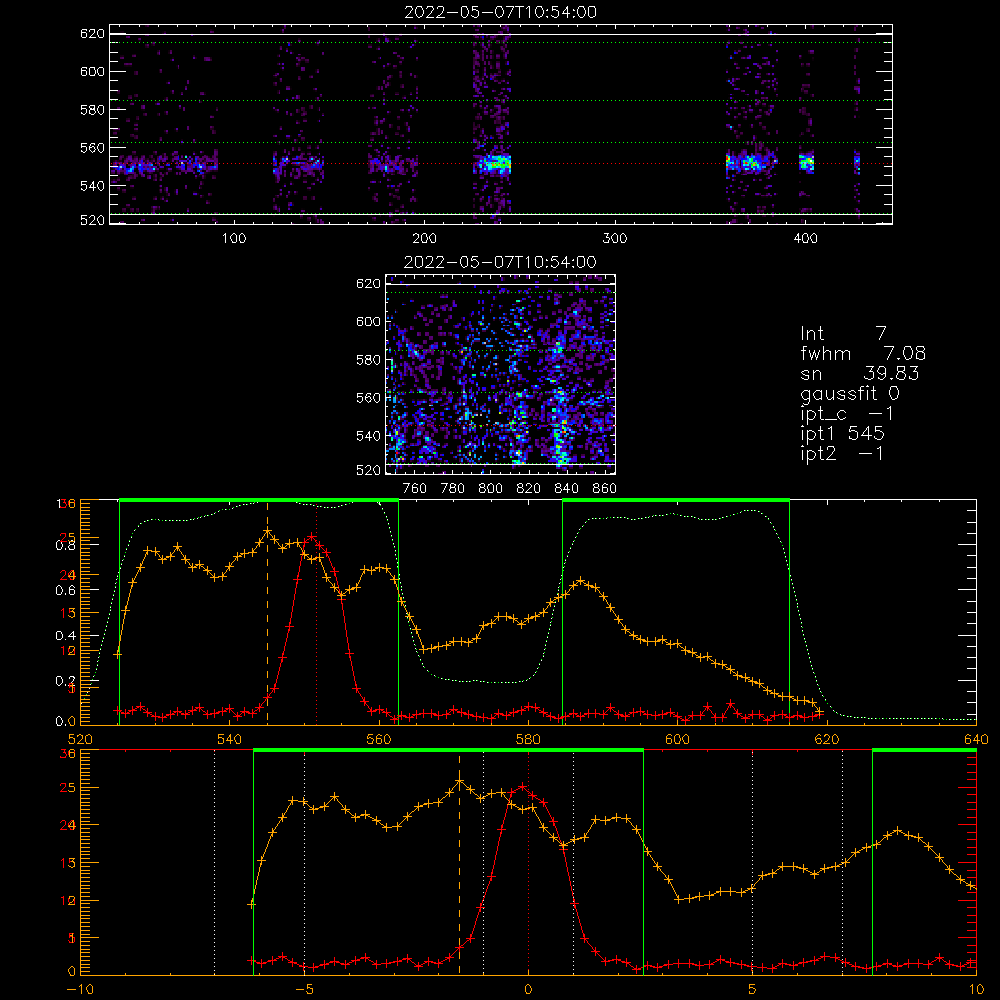The height and width of the screenshot is (1000, 1000).
Task: Select the 'ipt2 -1' readout
Action: 842,453
